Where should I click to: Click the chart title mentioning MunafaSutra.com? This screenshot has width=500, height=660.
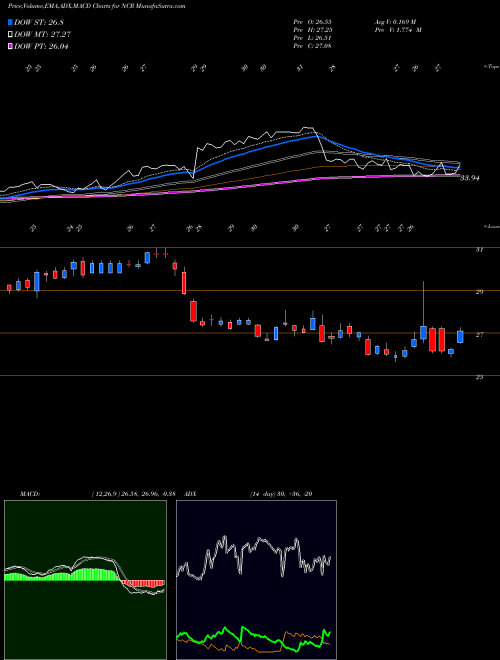pos(96,6)
